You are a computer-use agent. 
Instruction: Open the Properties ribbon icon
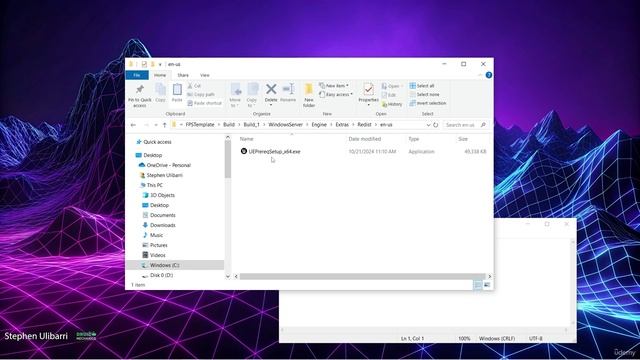point(368,89)
